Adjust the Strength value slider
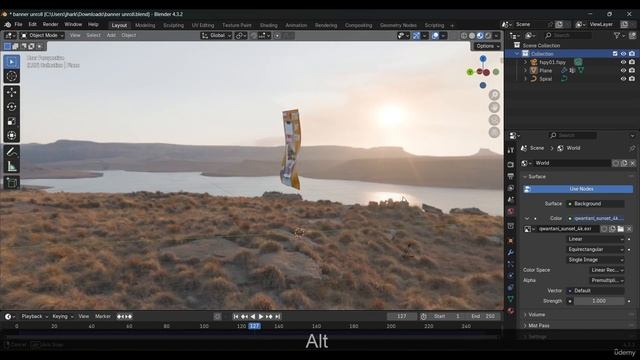The width and height of the screenshot is (640, 360). click(599, 301)
